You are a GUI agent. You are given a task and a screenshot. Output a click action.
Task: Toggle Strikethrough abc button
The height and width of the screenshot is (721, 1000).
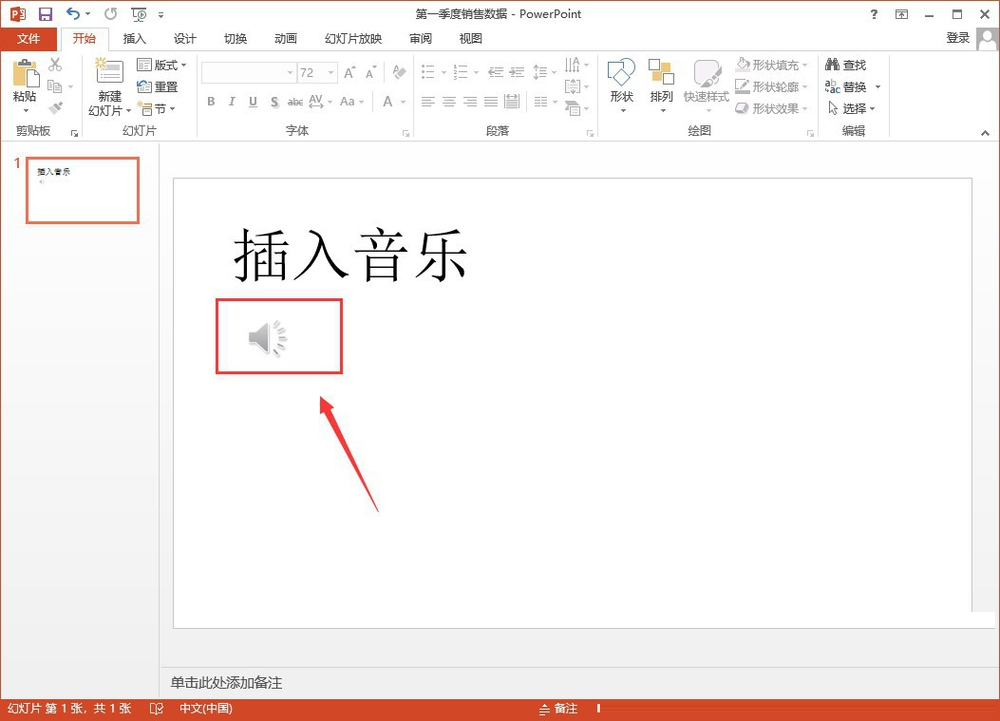(295, 101)
